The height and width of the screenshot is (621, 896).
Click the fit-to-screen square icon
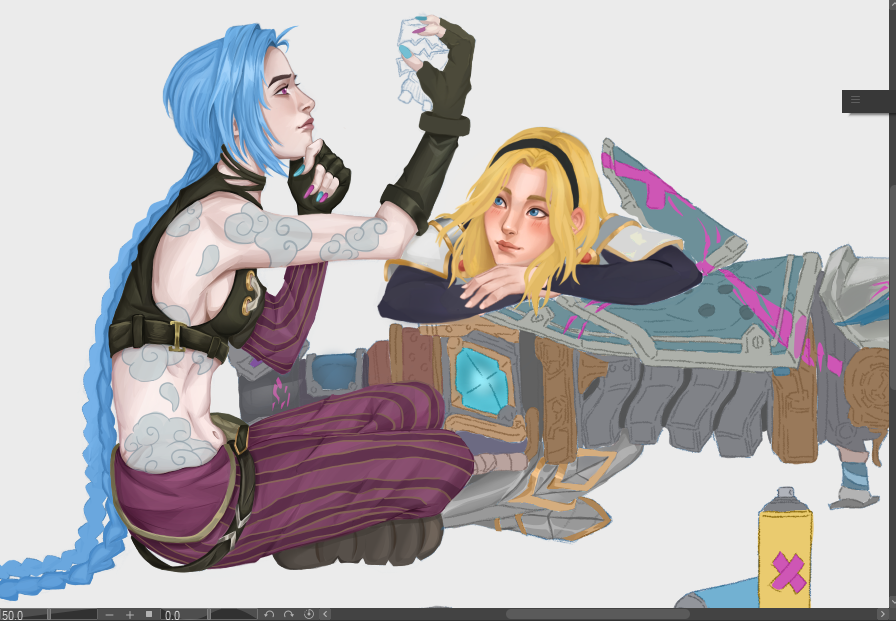pyautogui.click(x=149, y=614)
